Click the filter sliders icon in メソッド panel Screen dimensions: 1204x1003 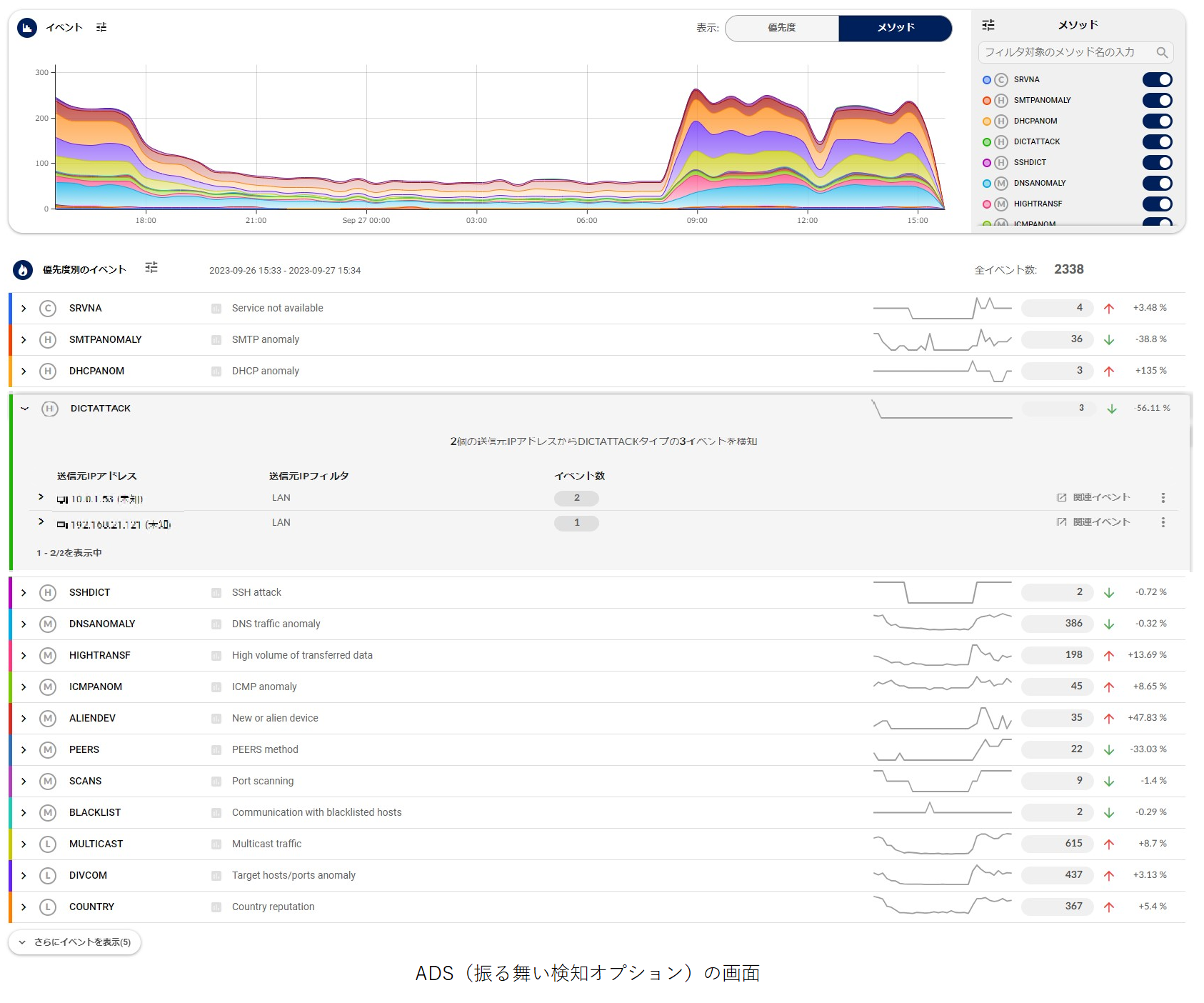coord(988,25)
